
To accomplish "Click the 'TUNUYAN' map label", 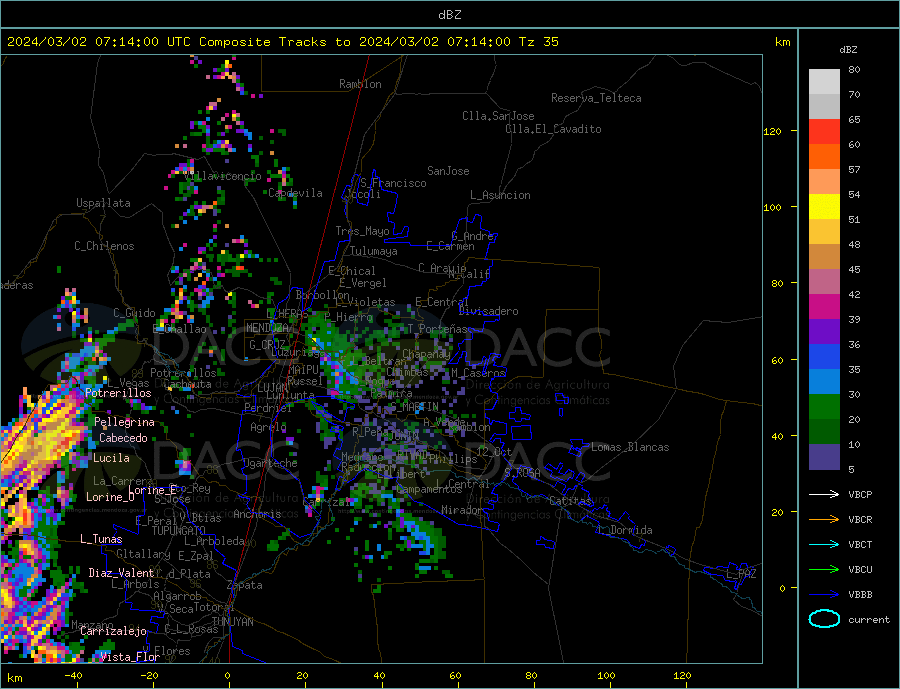I will click(x=232, y=622).
